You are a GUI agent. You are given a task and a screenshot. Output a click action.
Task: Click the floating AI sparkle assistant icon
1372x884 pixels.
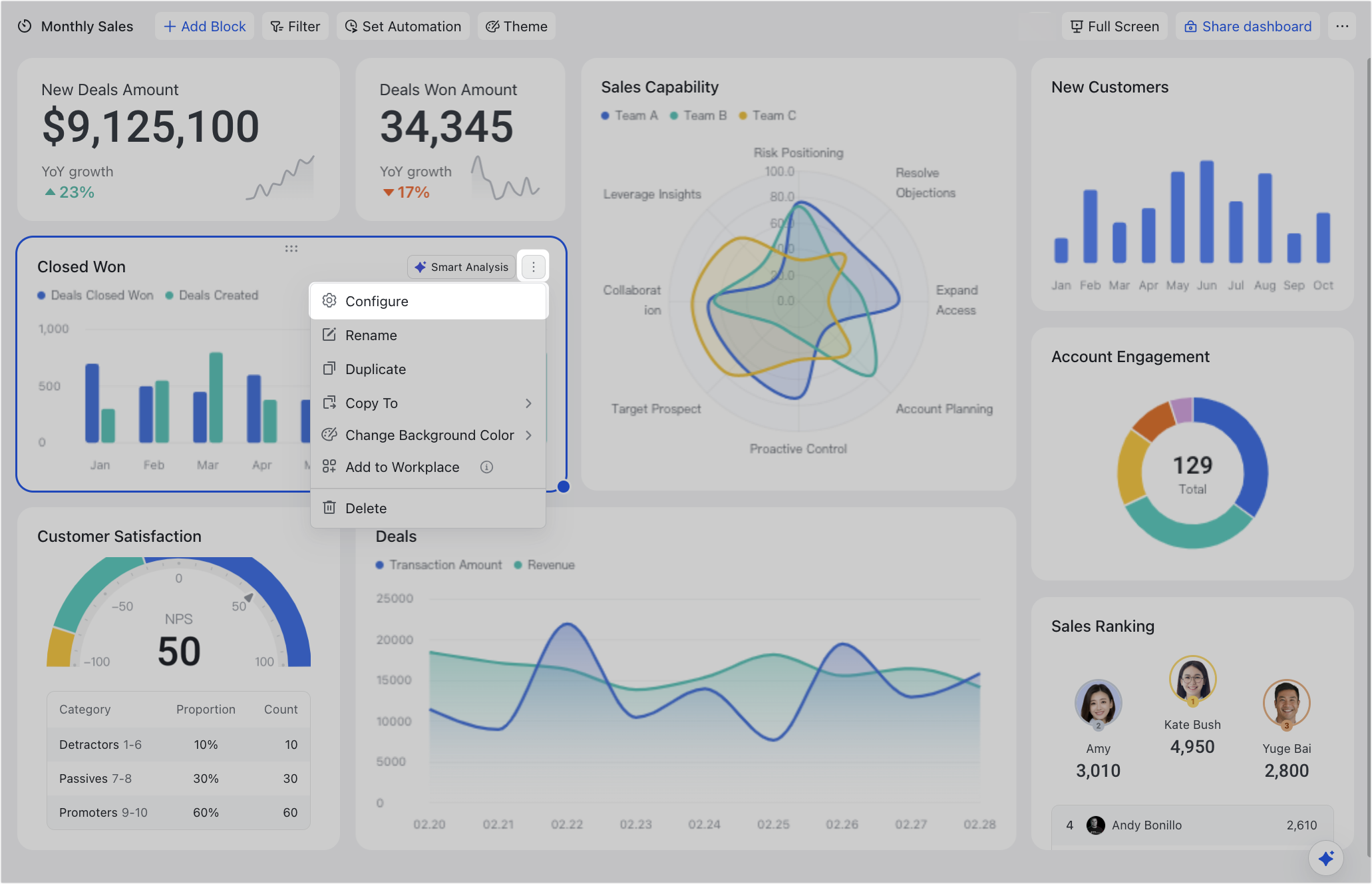1325,858
